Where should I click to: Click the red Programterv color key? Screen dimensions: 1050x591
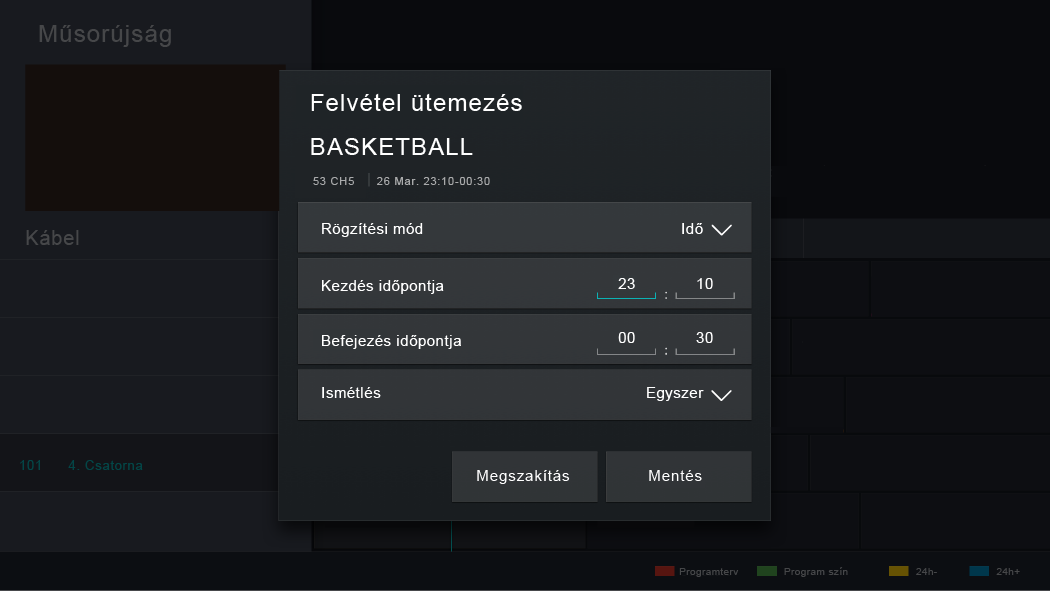pos(665,571)
